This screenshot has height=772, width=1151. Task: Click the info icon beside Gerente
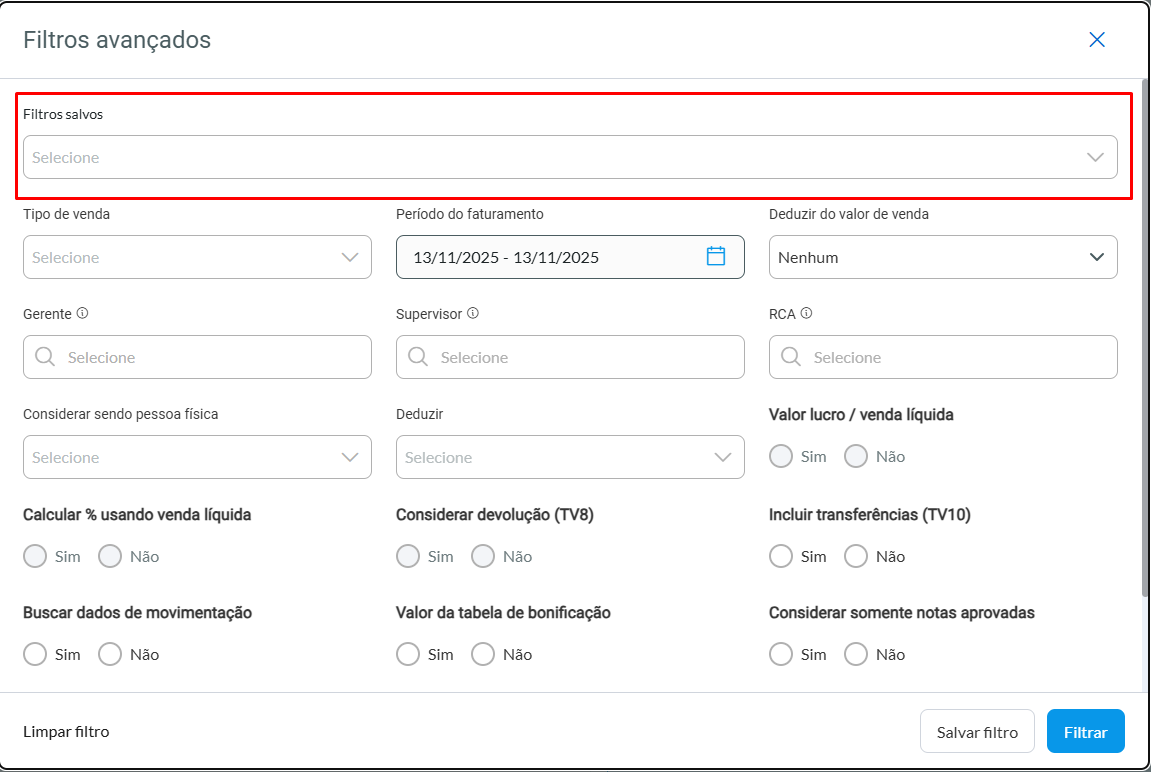pyautogui.click(x=82, y=313)
